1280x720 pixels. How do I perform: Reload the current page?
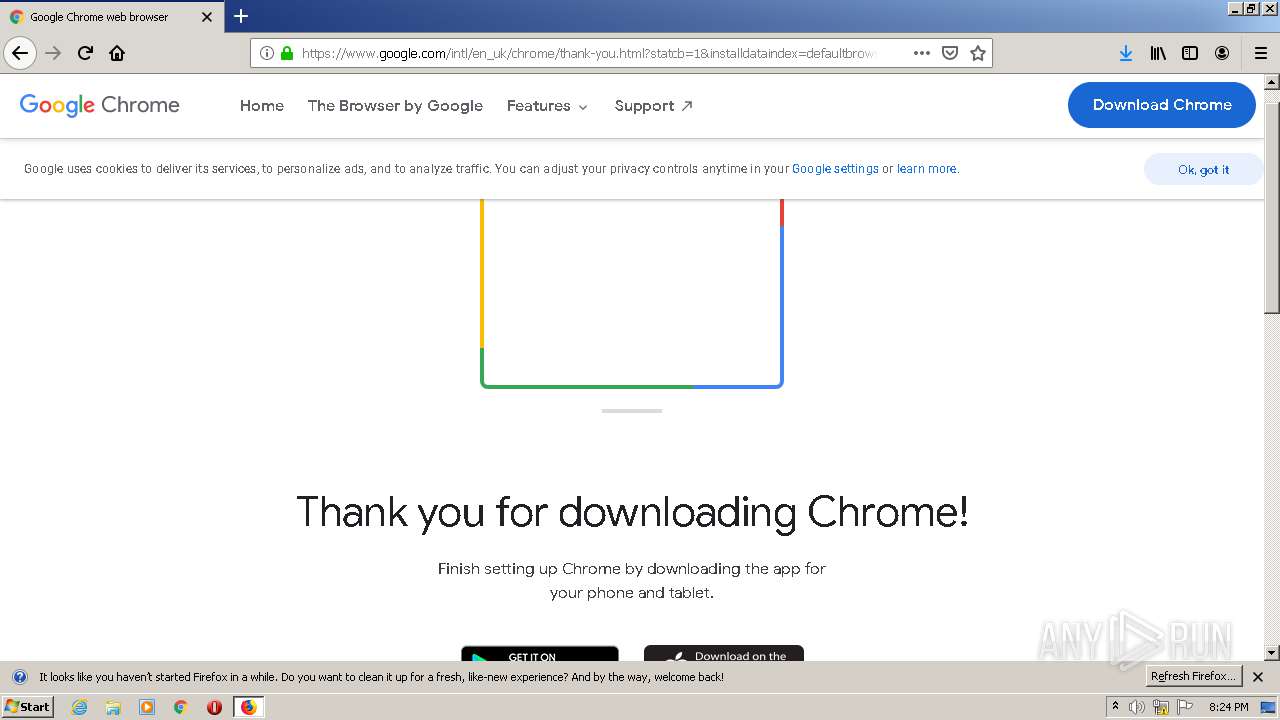[x=85, y=53]
